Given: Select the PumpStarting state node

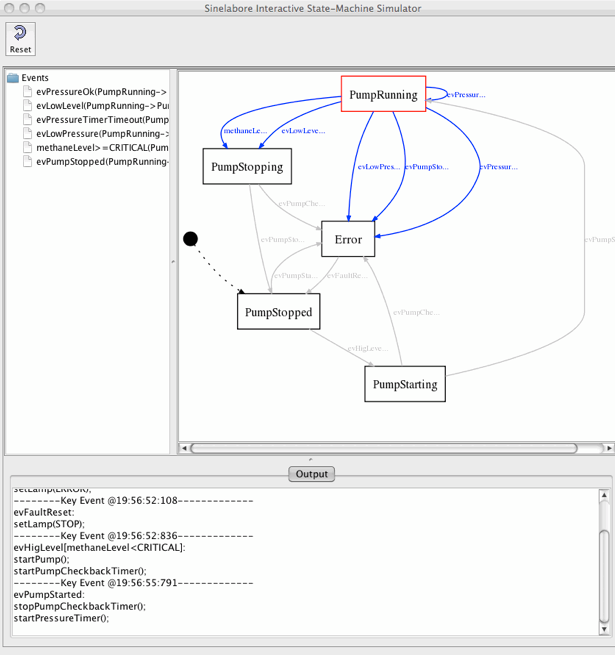Looking at the screenshot, I should [404, 384].
